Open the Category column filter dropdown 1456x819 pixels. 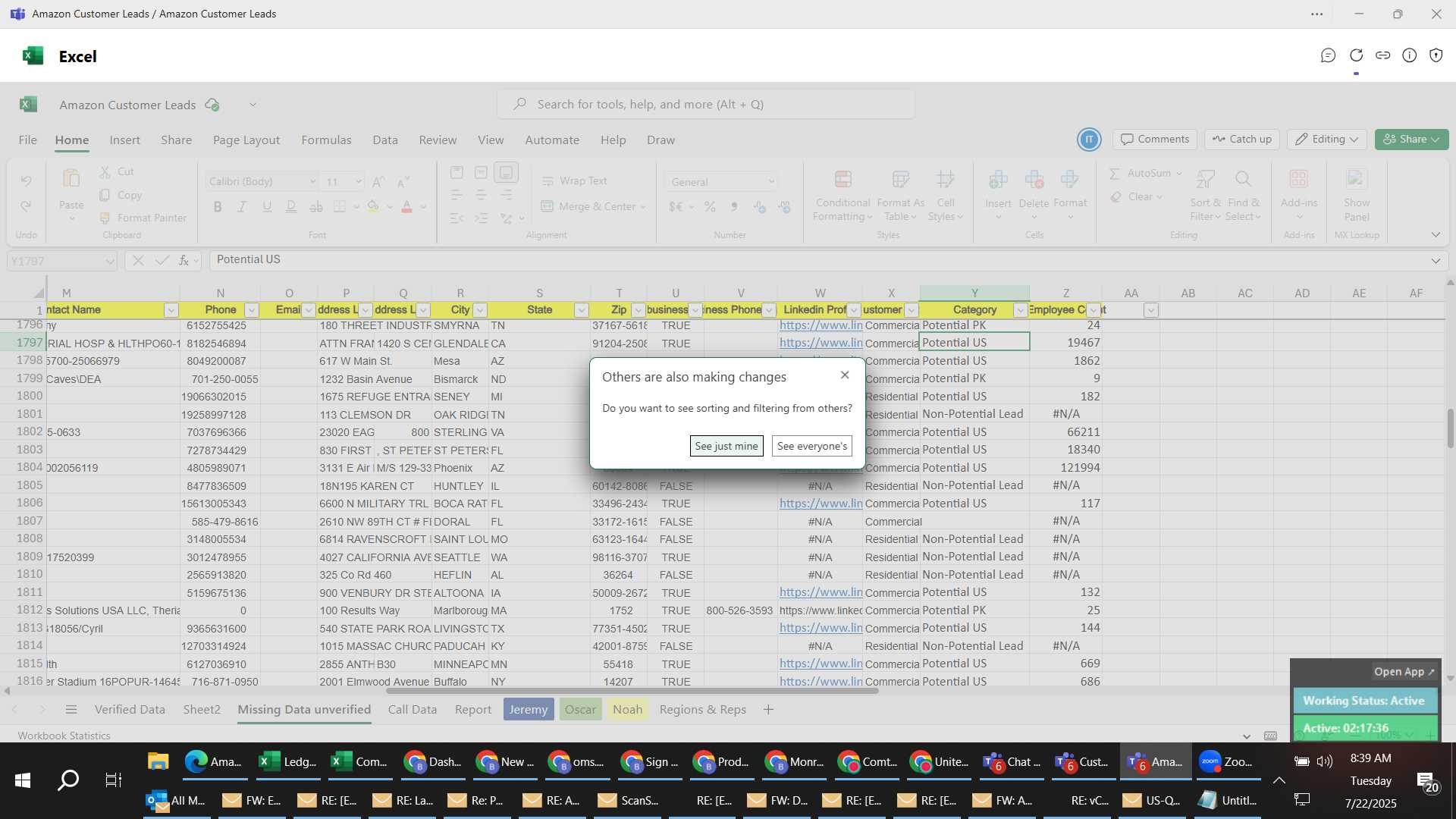point(1021,310)
